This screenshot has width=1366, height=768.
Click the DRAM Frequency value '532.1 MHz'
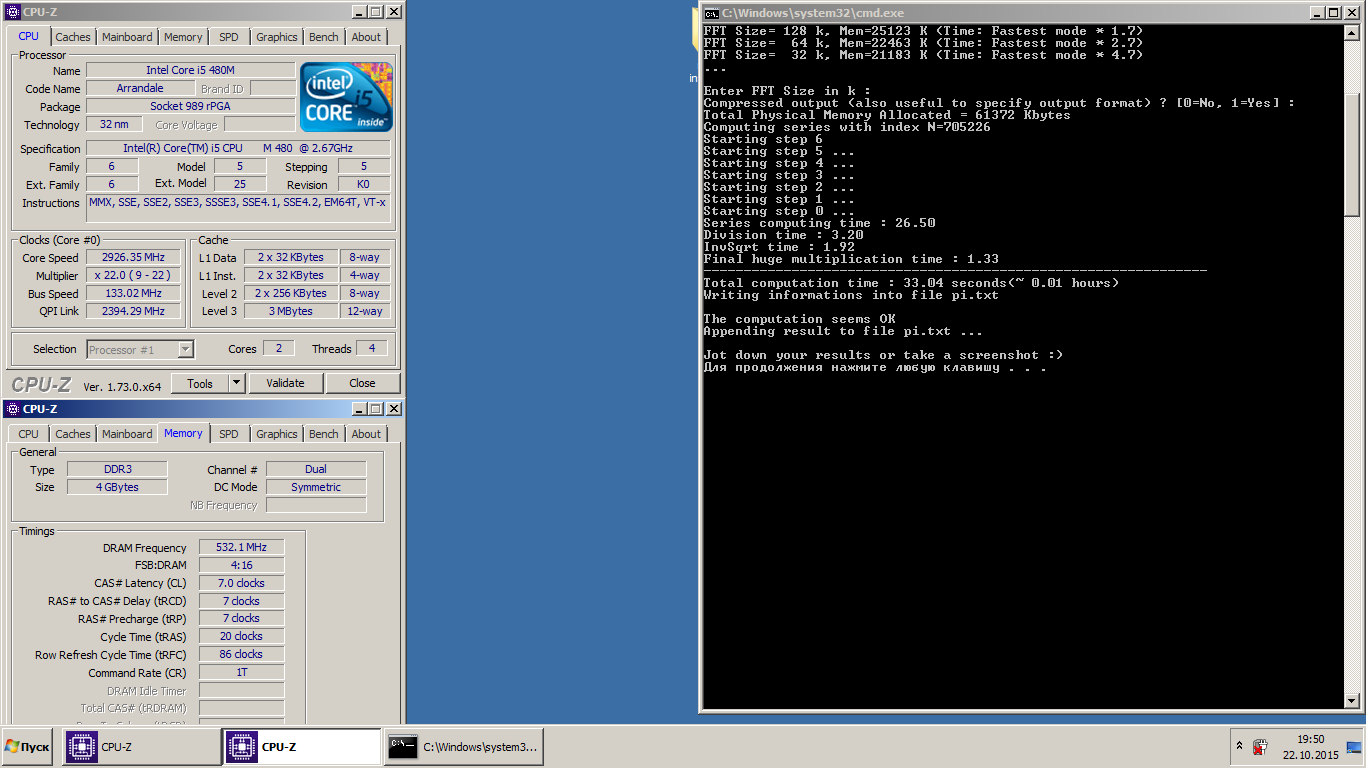(242, 547)
